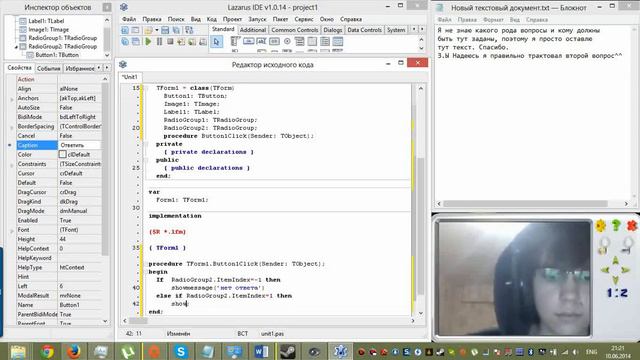The width and height of the screenshot is (640, 360).
Task: Select Button1: TButton in component tree
Action: click(x=57, y=55)
